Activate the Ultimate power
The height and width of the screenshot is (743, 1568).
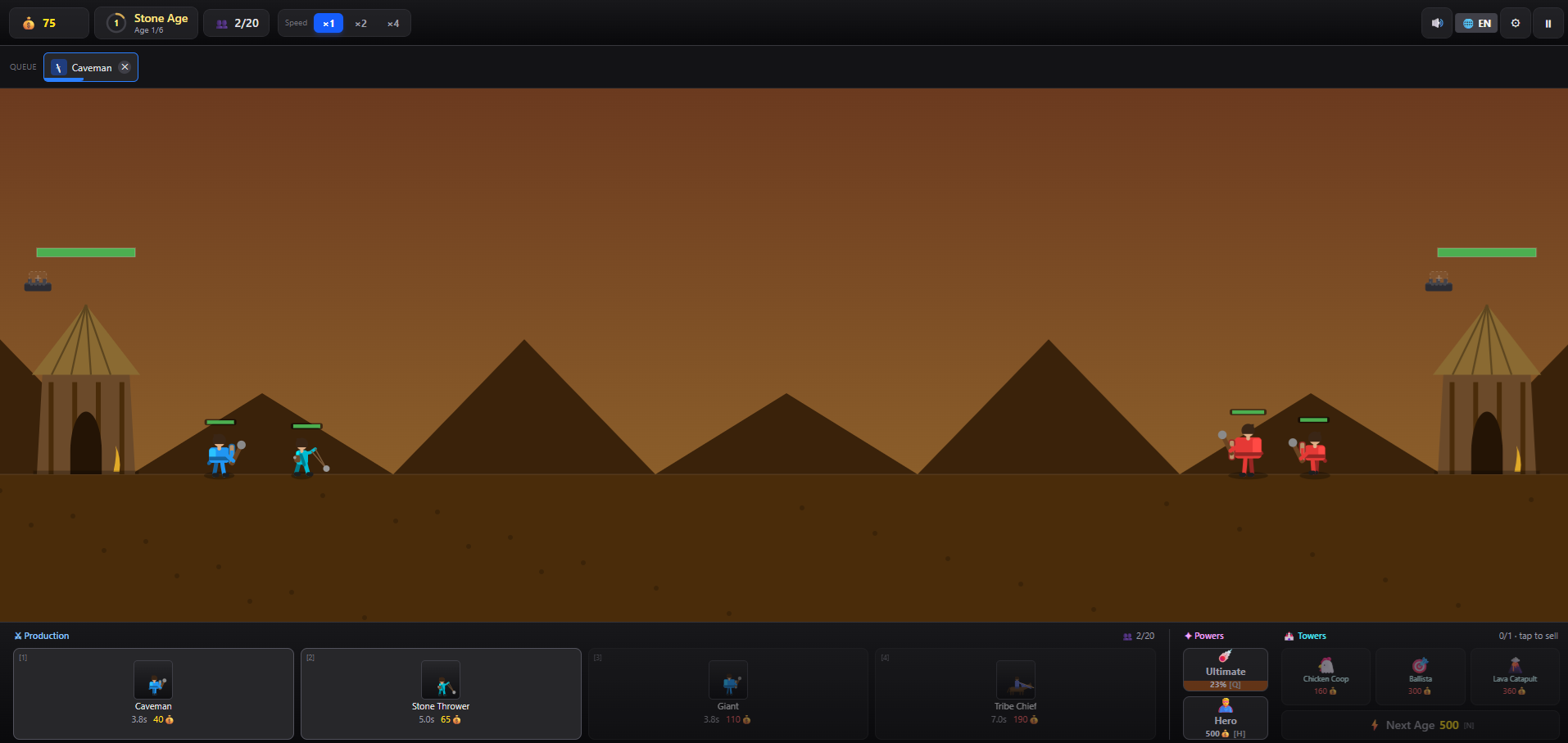coord(1226,669)
